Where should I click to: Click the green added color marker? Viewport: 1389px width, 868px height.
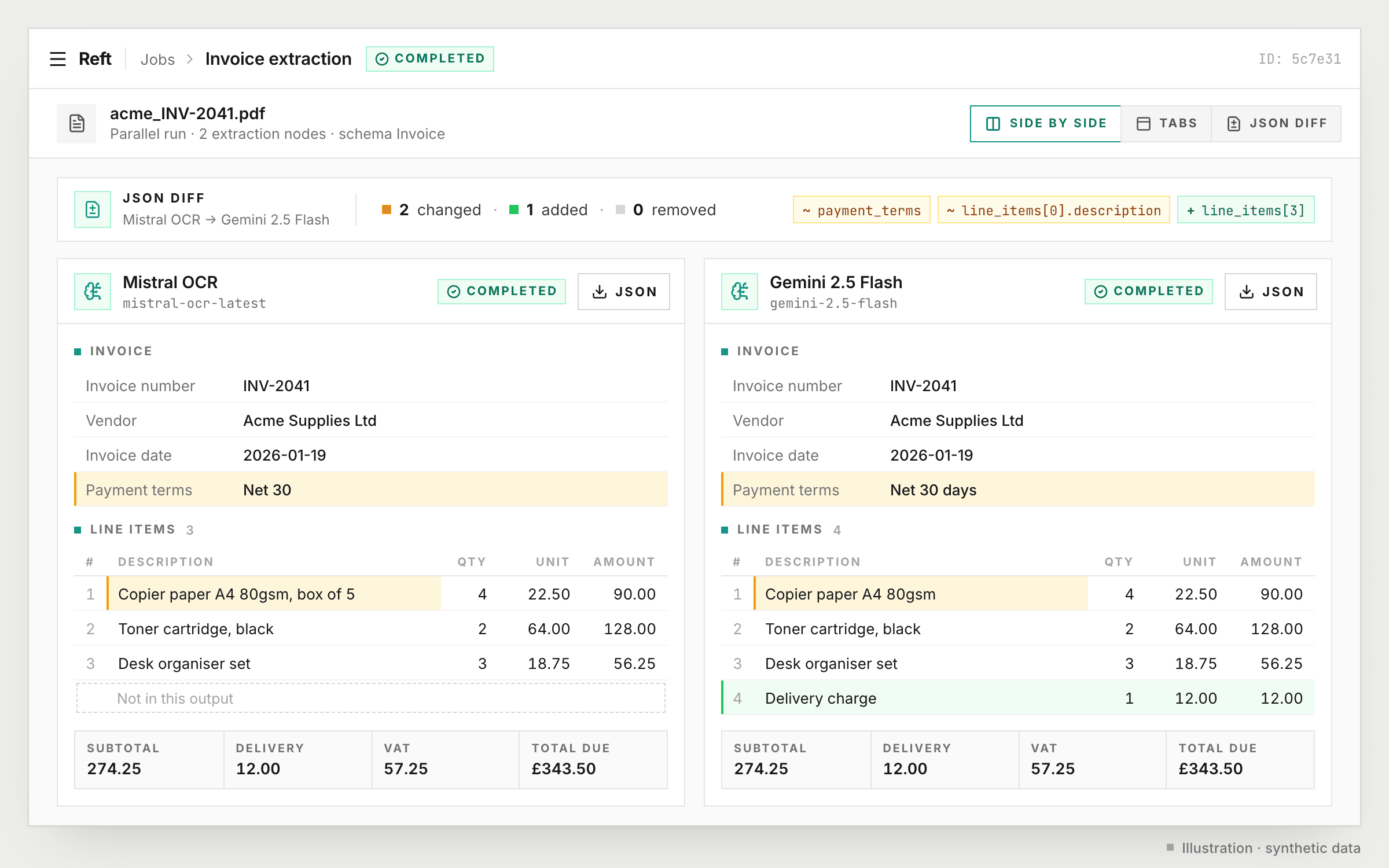(x=514, y=209)
